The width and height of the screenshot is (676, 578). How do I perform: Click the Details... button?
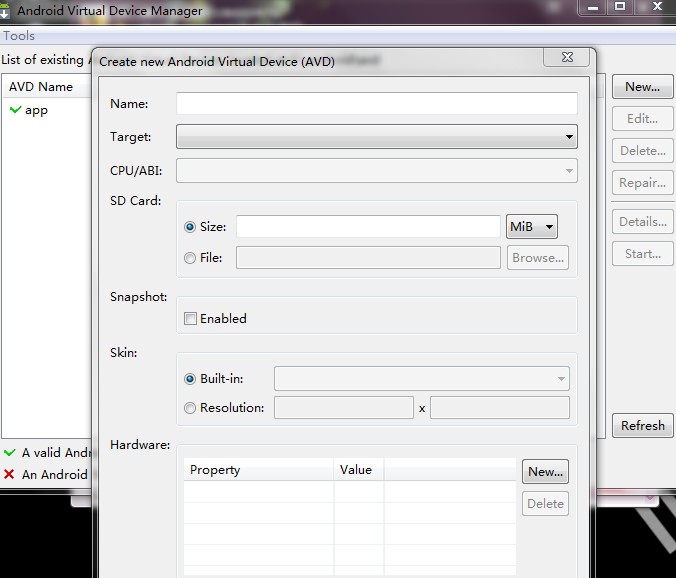[642, 222]
